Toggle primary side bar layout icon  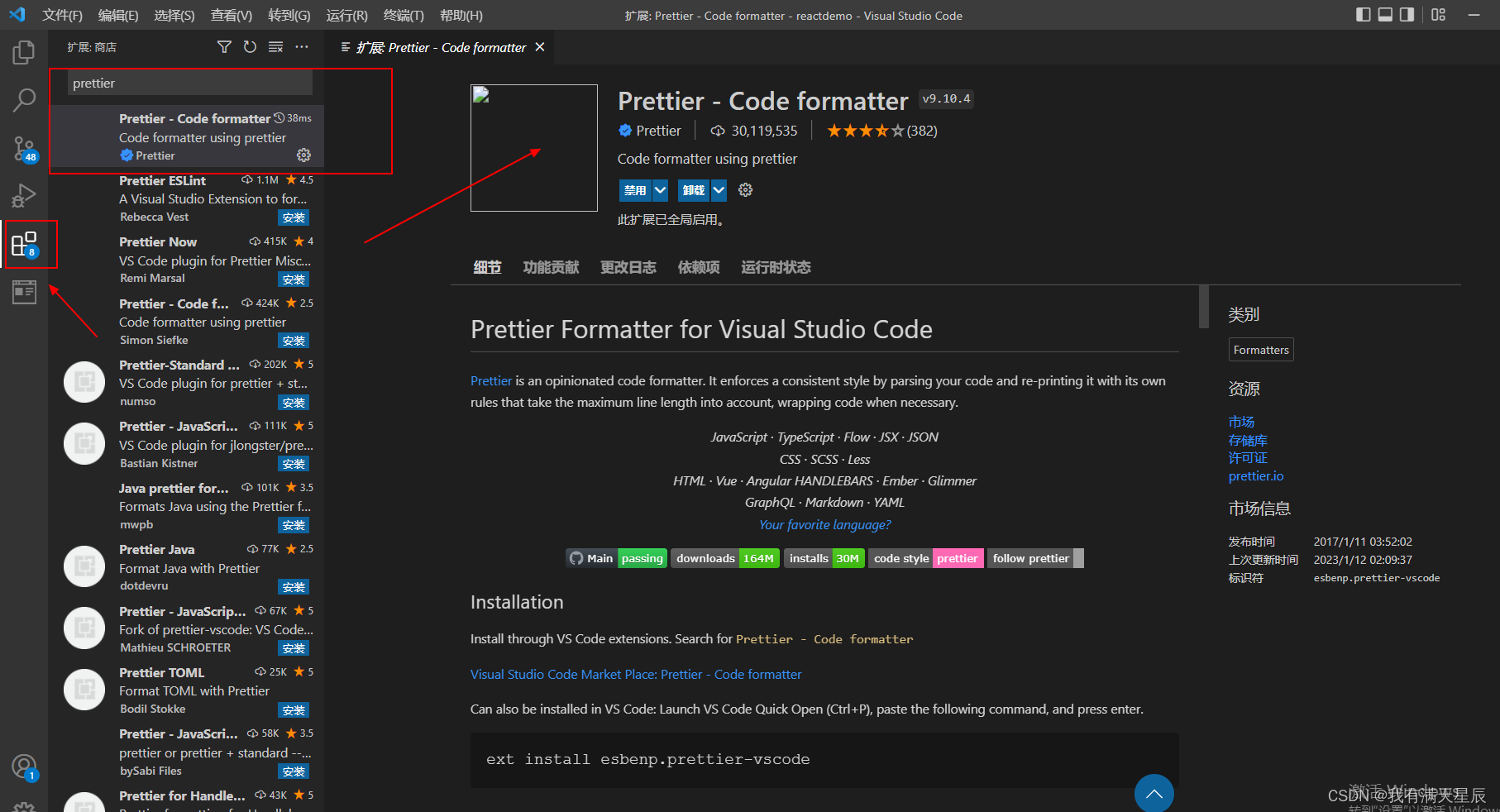click(x=1364, y=15)
